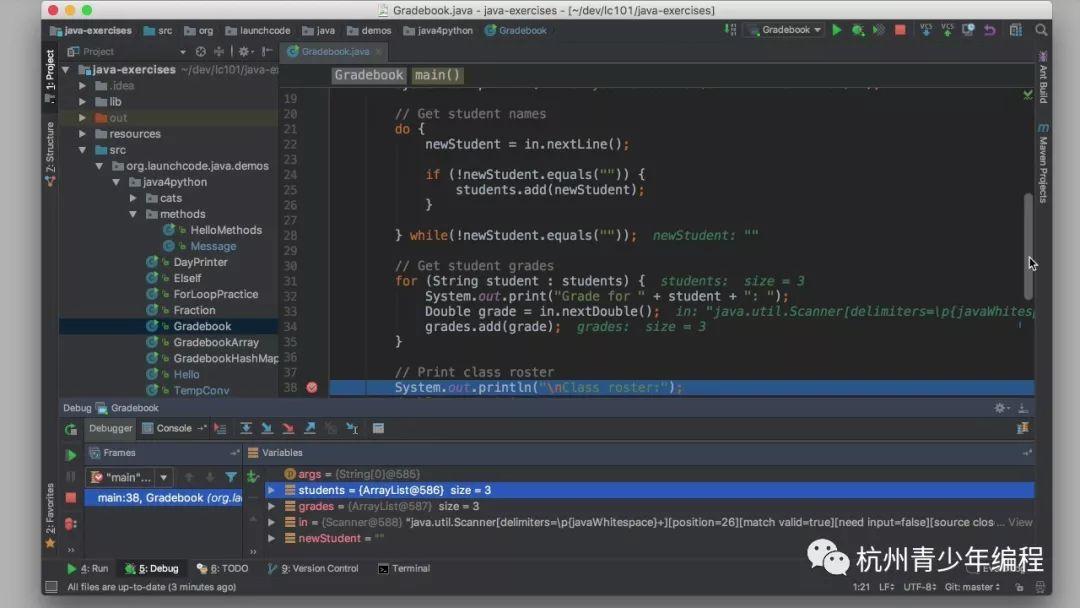Screen dimensions: 1080x608
Task: Click the Make Project build icon
Action: (730, 30)
